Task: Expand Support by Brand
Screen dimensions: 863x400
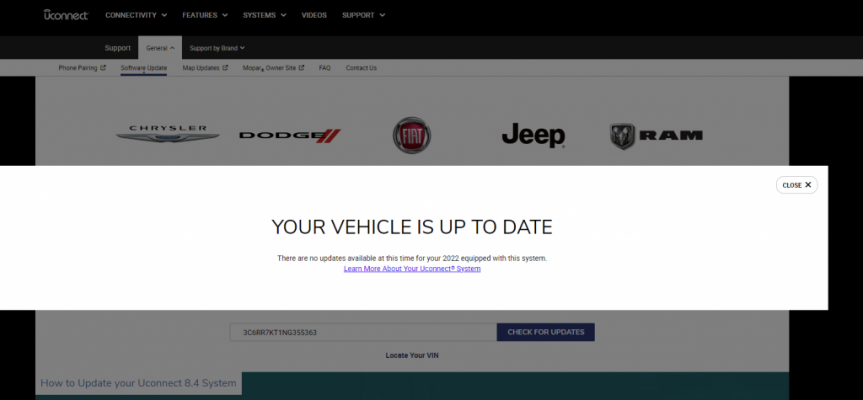Action: (217, 48)
